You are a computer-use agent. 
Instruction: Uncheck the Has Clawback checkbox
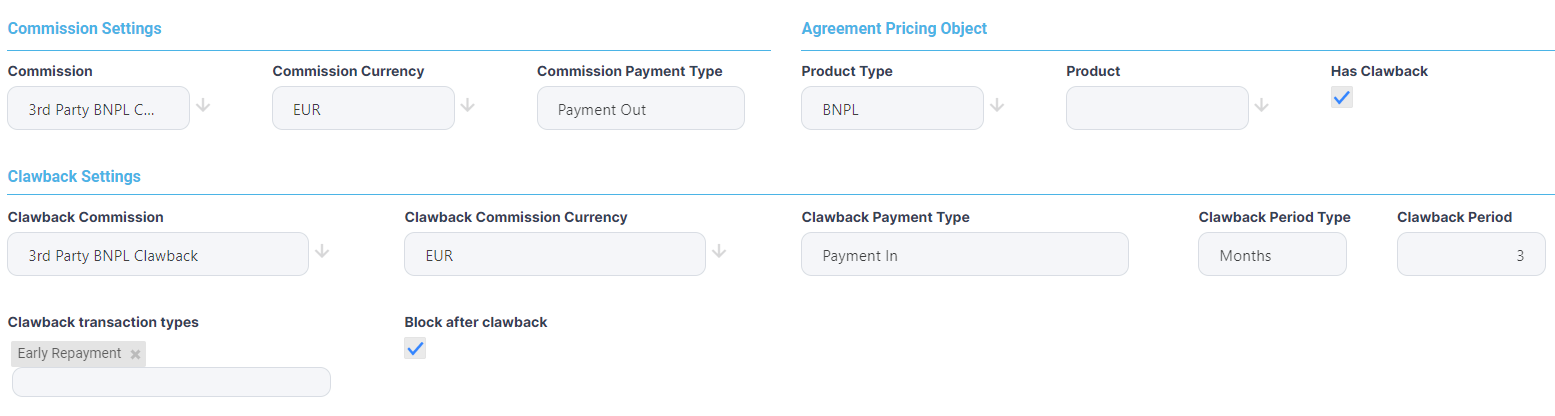click(x=1342, y=97)
